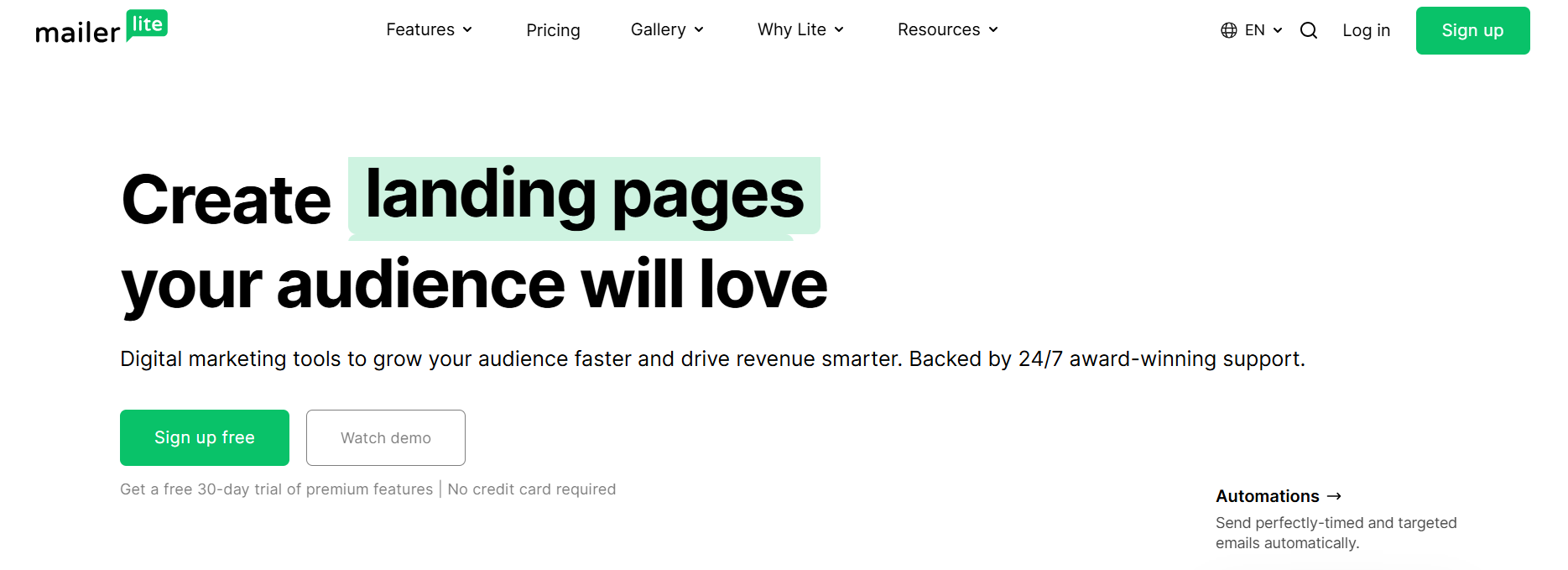Image resolution: width=1568 pixels, height=570 pixels.
Task: Click the Watch demo button
Action: click(386, 437)
